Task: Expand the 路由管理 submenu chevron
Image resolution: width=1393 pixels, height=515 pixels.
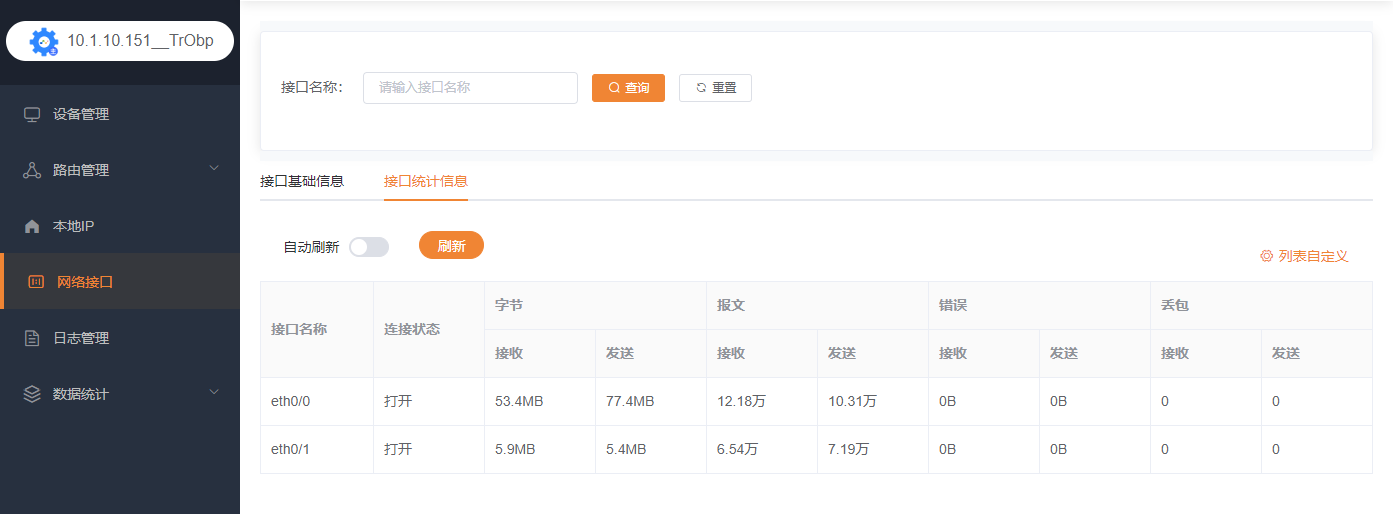Action: (x=214, y=169)
